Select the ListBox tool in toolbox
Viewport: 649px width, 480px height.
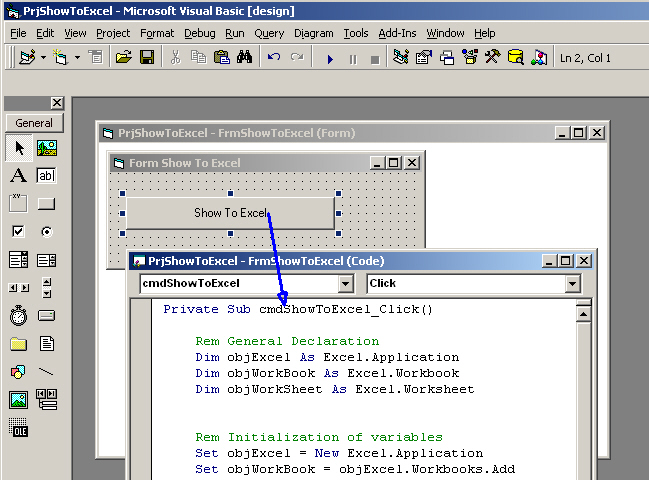click(x=47, y=260)
